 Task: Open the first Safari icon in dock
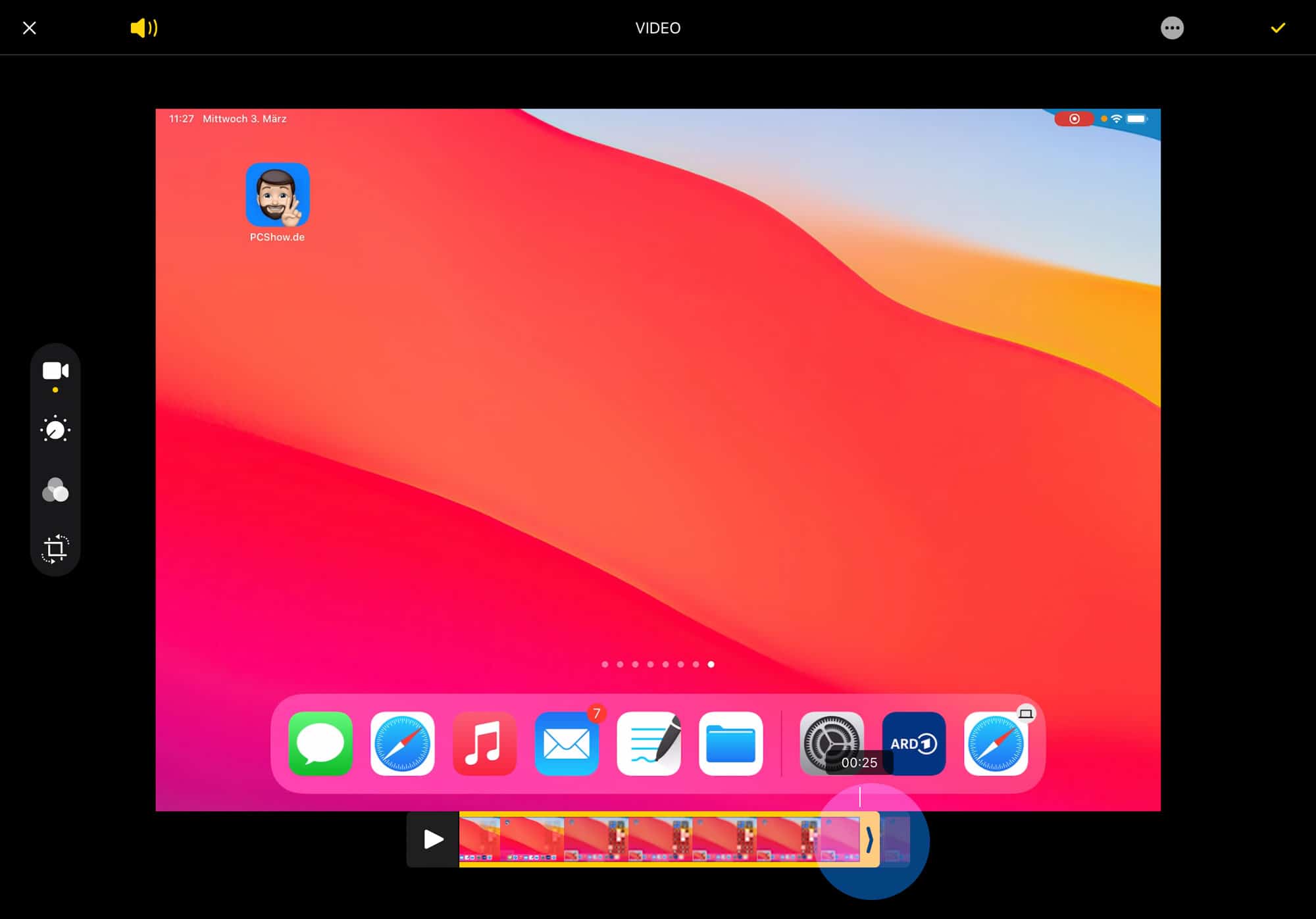tap(402, 743)
